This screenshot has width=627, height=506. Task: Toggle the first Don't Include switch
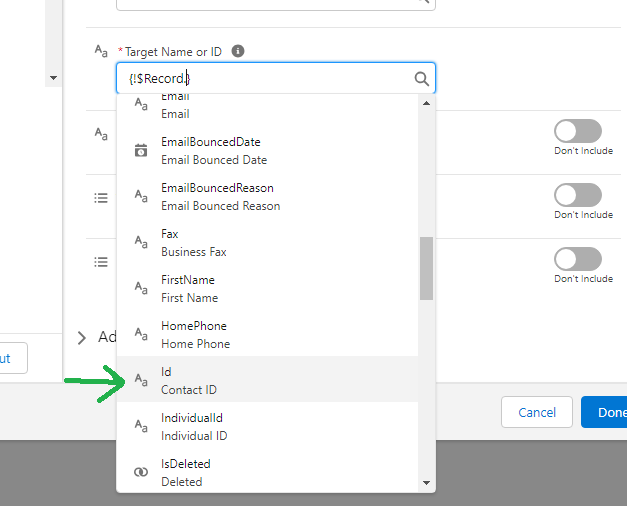click(578, 131)
